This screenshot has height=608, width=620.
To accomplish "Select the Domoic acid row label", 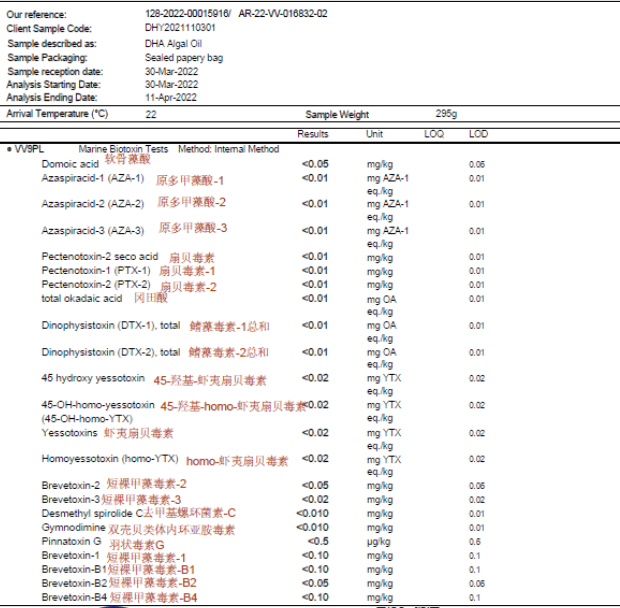I will (70, 164).
